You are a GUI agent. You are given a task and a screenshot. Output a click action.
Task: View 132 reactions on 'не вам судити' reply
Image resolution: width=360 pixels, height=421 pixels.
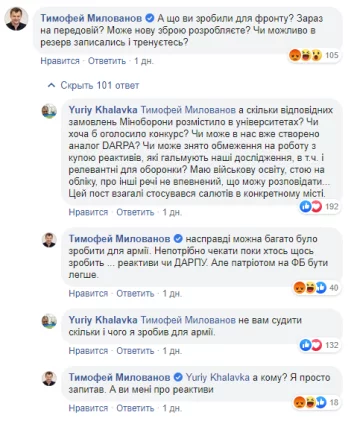point(319,345)
